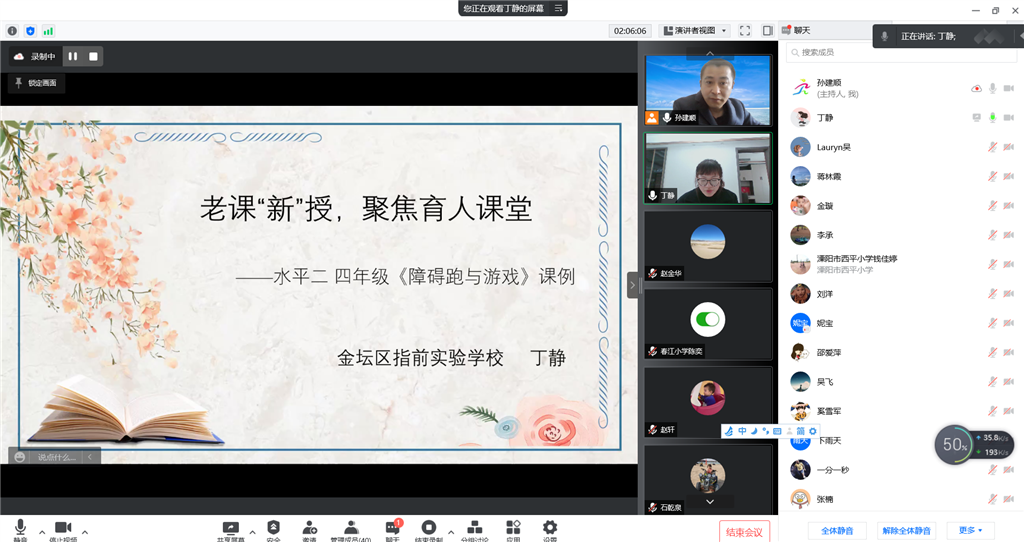Stop the recording using the square button
Image resolution: width=1024 pixels, height=542 pixels.
point(93,57)
